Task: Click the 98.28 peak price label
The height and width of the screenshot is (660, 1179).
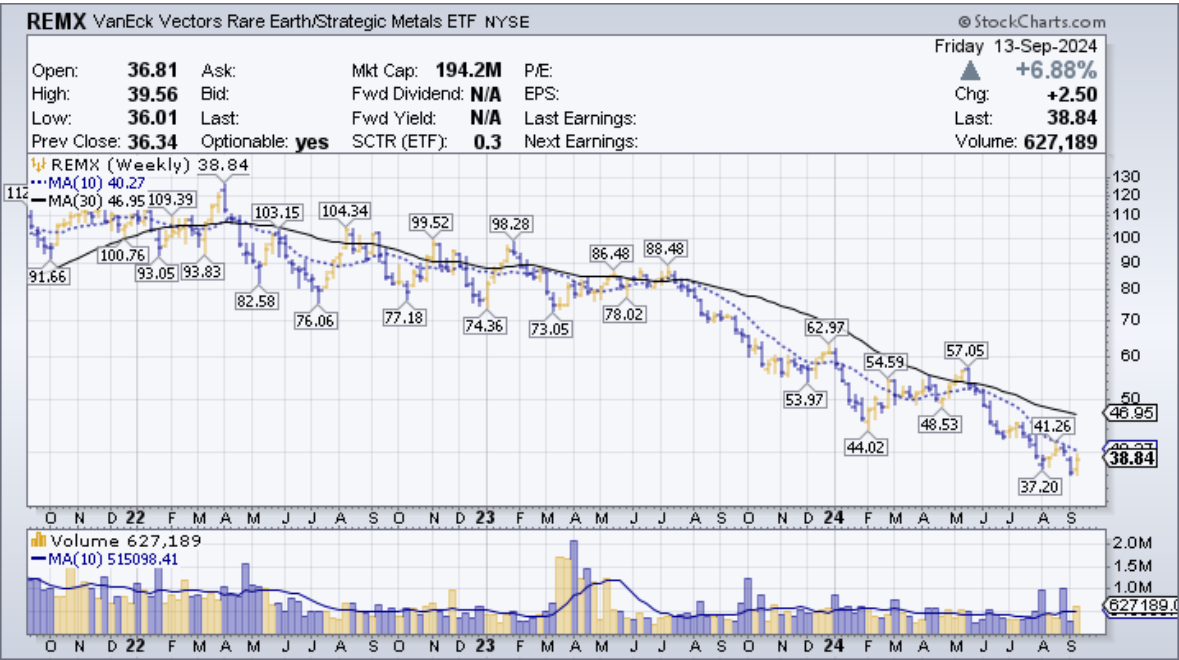Action: click(510, 224)
